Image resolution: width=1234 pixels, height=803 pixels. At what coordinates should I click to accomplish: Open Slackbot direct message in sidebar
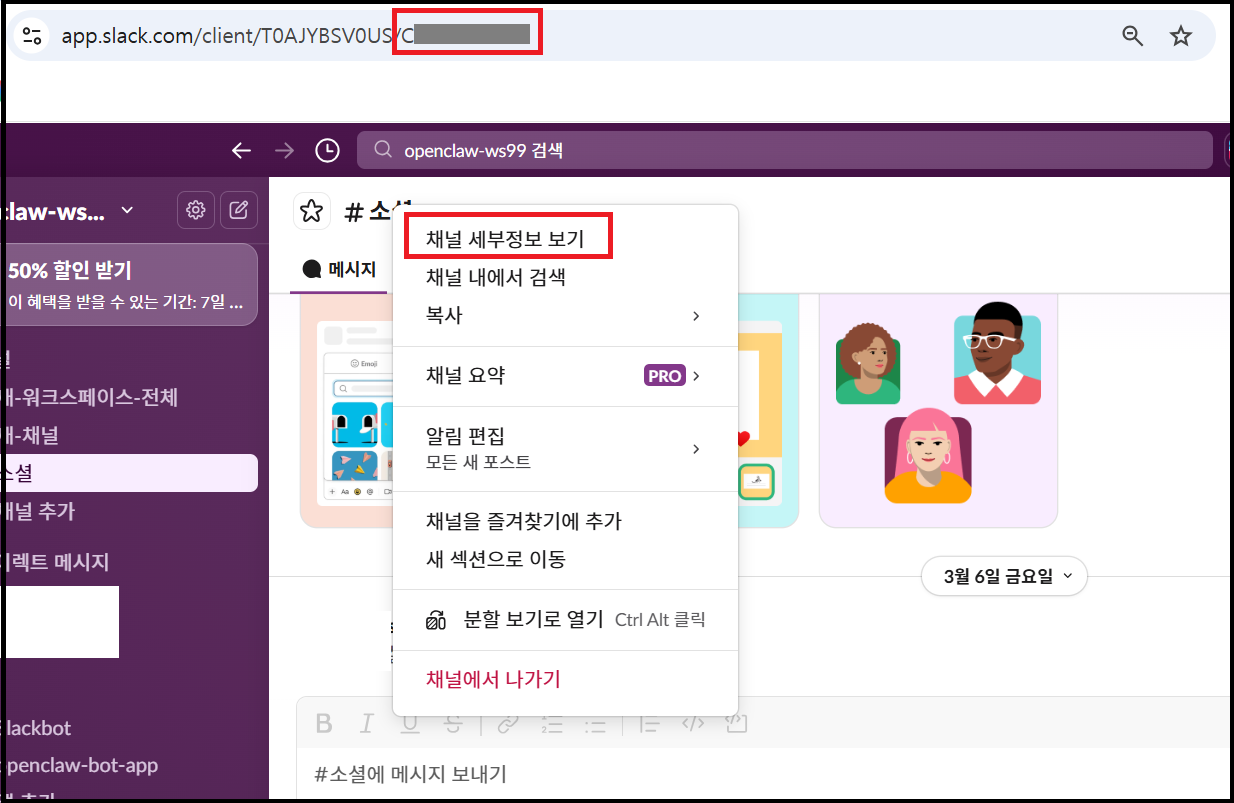[129, 728]
